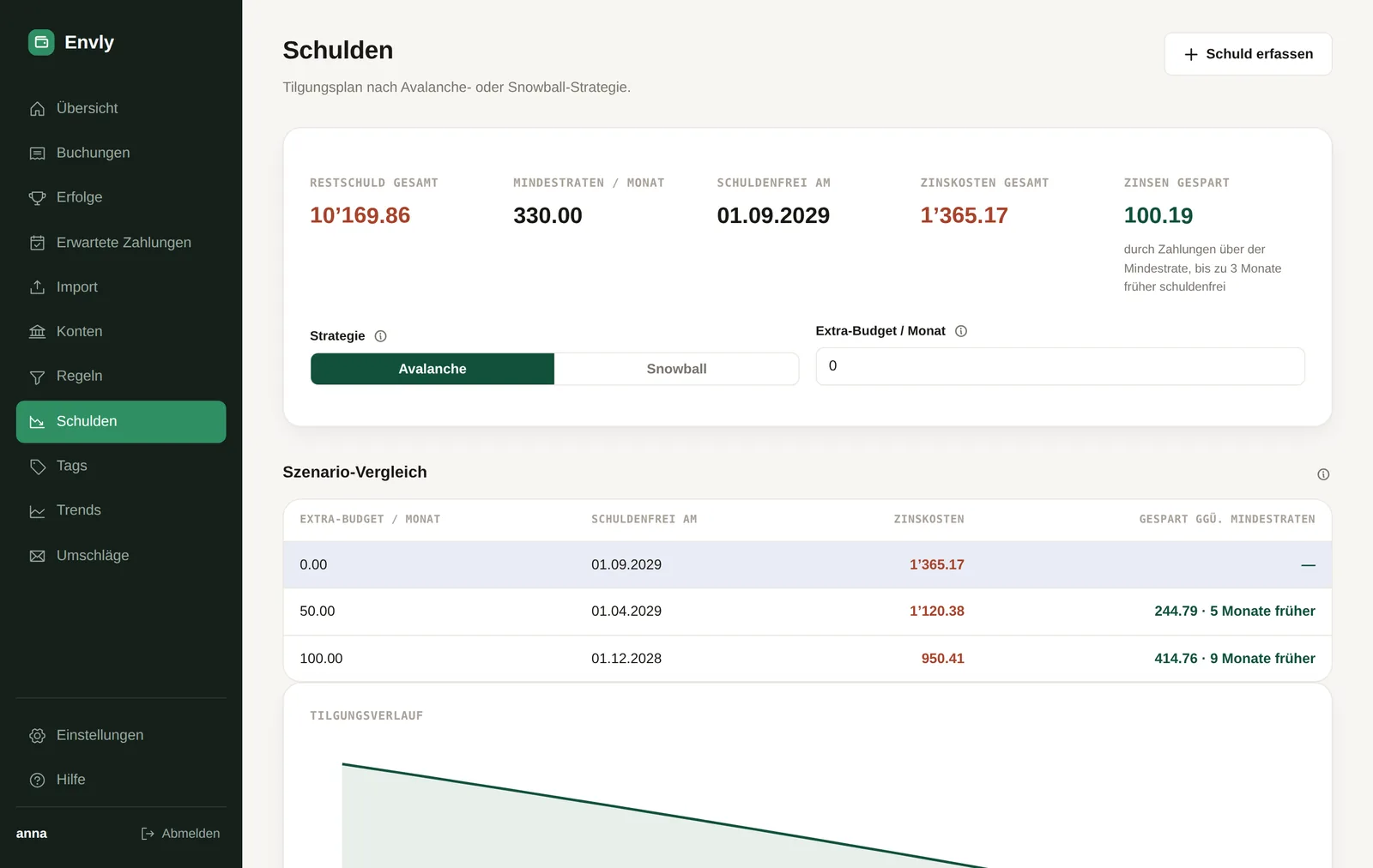Click the username anna in the sidebar
The height and width of the screenshot is (868, 1373).
pos(32,834)
